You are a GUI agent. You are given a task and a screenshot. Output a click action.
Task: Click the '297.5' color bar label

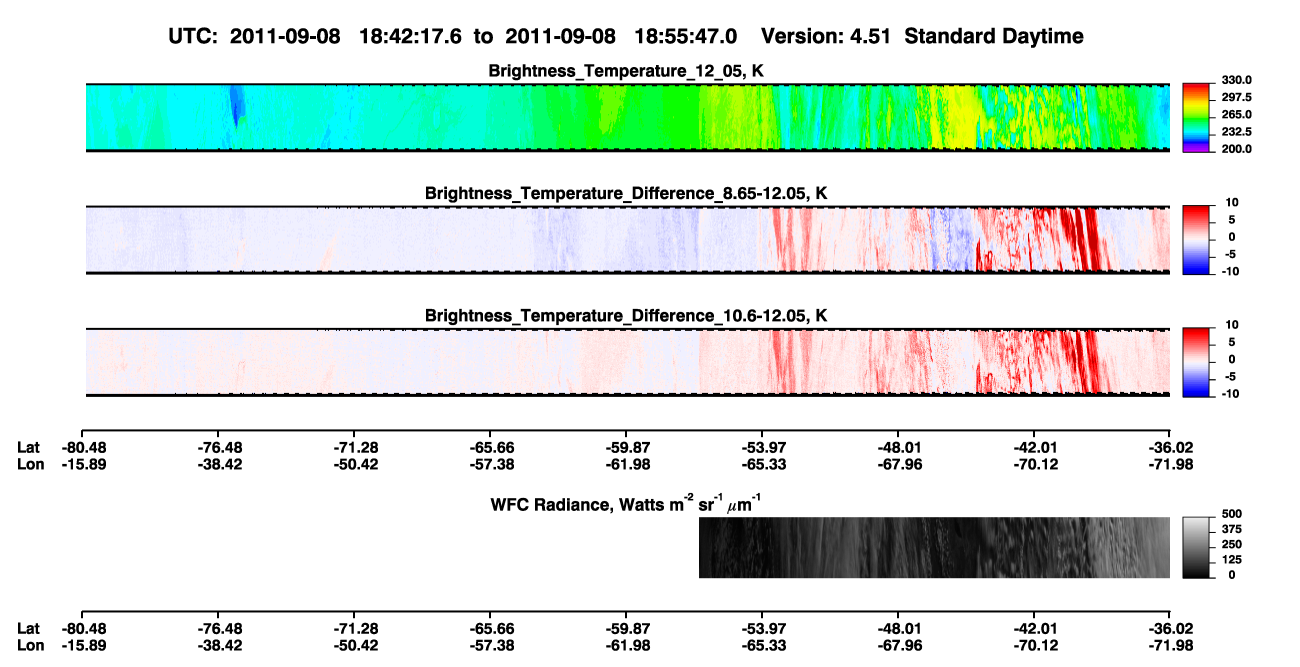tap(1236, 97)
